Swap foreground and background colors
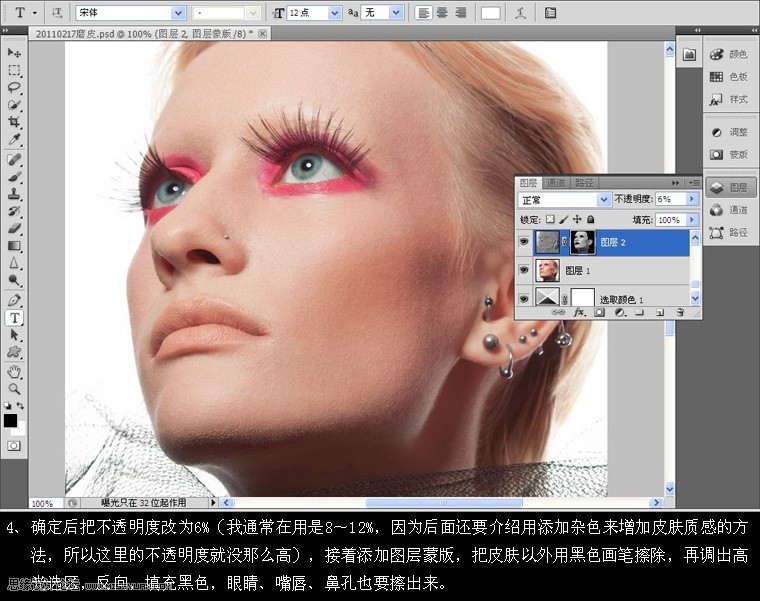Image resolution: width=760 pixels, height=601 pixels. click(x=20, y=405)
